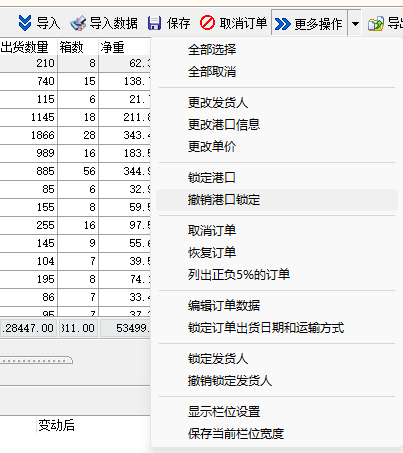Image resolution: width=403 pixels, height=453 pixels.
Task: Click net weight cell starting 183.
Action: coord(125,153)
